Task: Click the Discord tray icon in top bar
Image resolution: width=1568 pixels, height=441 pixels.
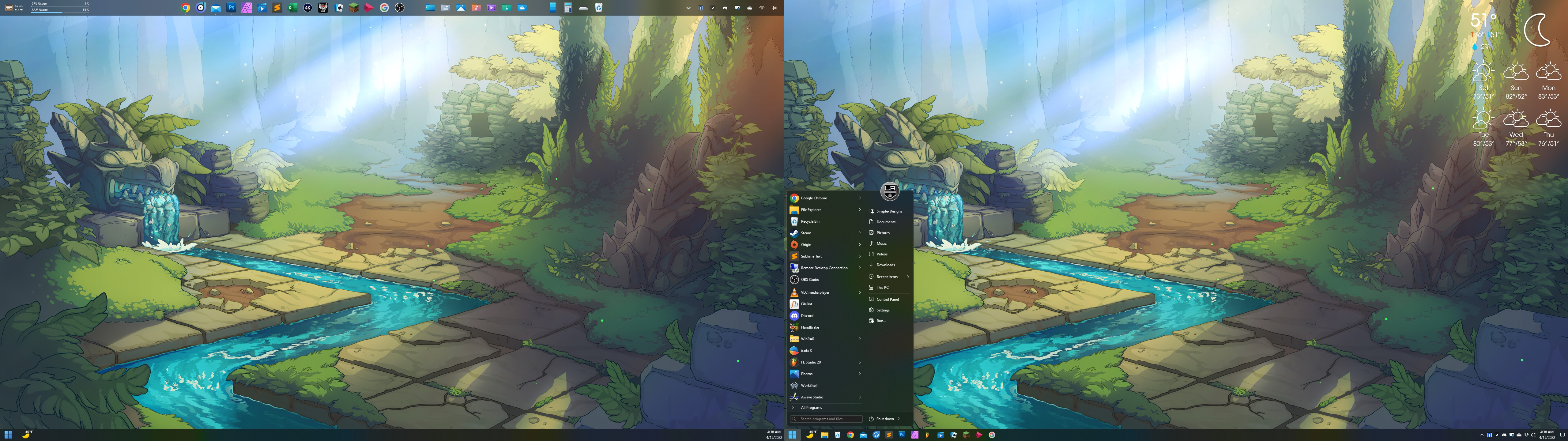Action: 725,8
